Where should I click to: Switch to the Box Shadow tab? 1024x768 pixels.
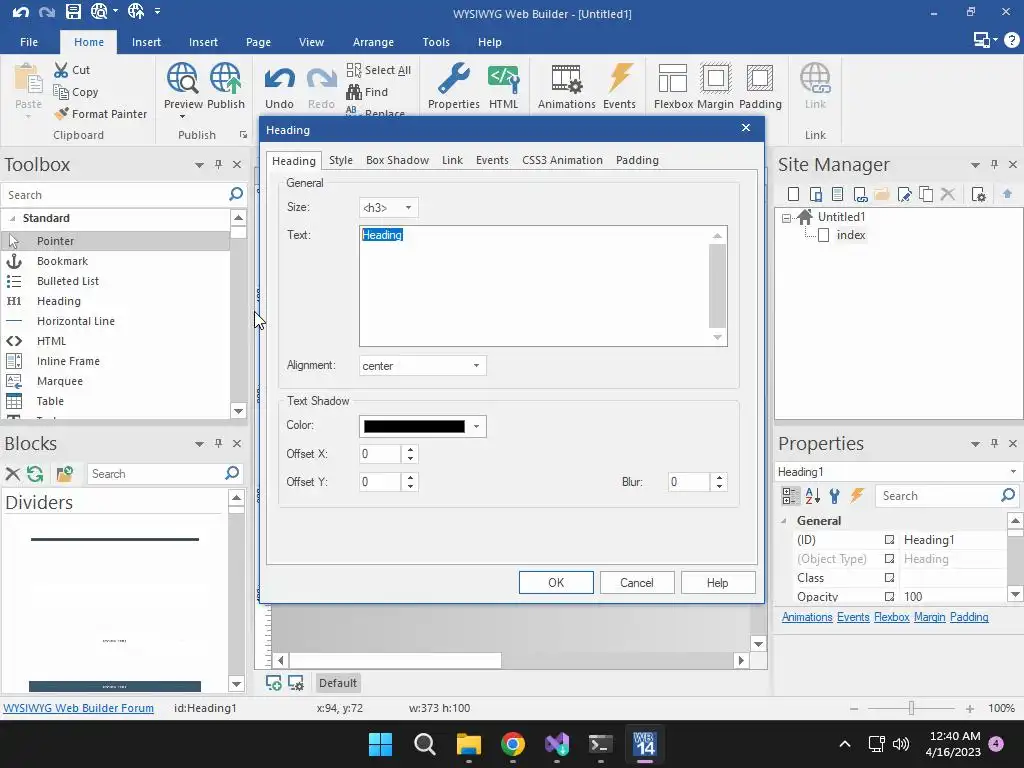pyautogui.click(x=397, y=160)
